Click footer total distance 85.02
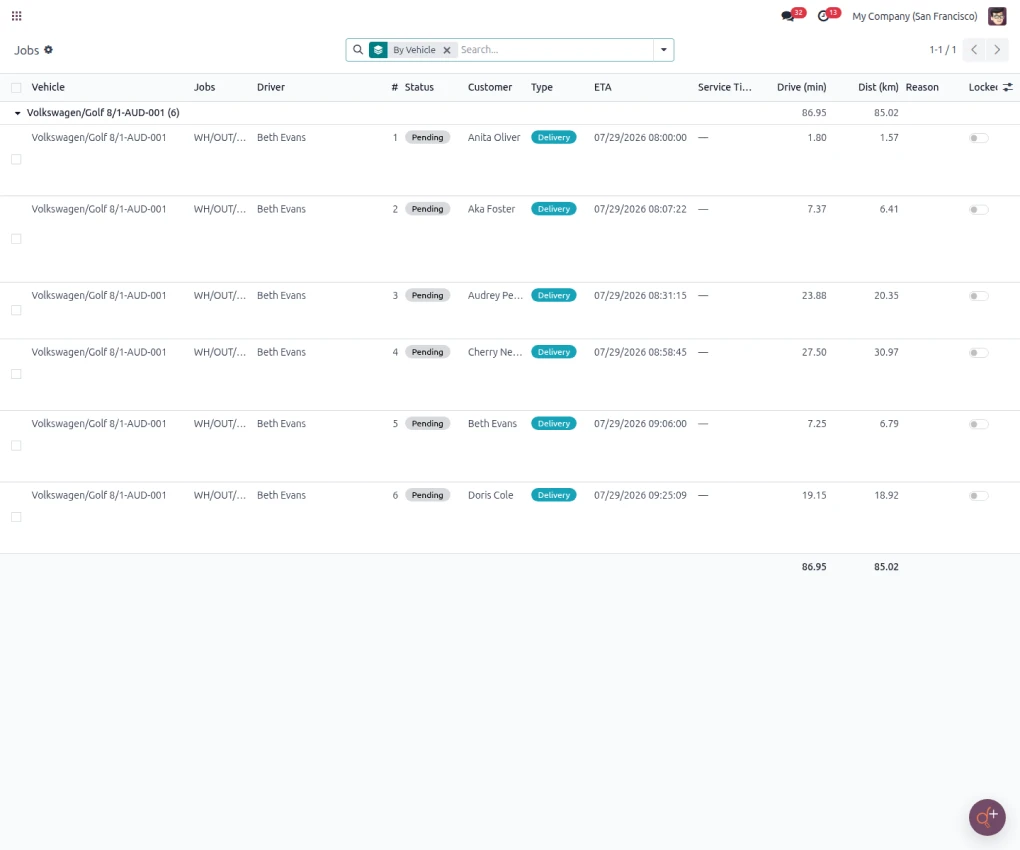Image resolution: width=1020 pixels, height=850 pixels. 886,566
